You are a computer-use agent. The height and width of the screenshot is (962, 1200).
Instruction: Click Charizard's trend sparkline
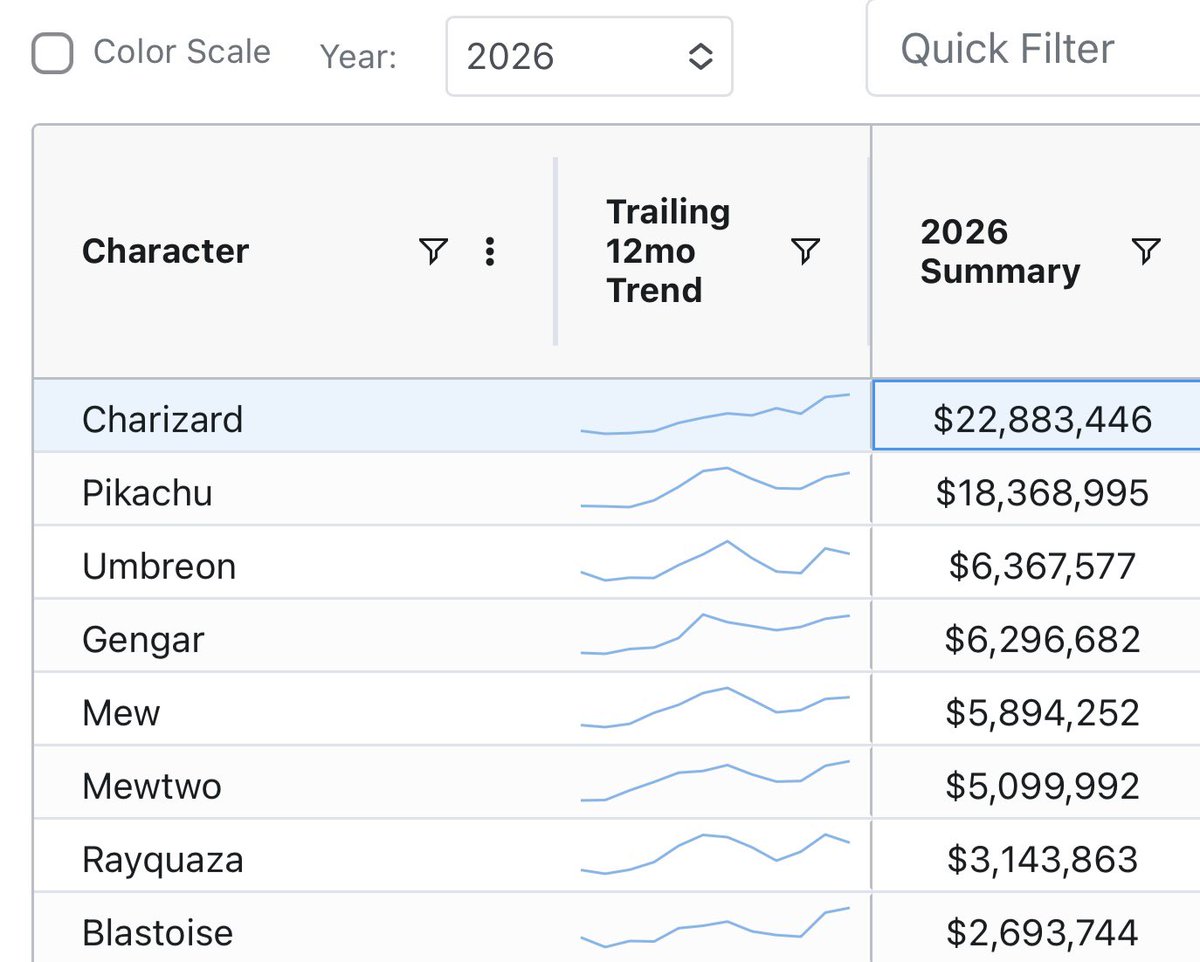click(x=715, y=414)
